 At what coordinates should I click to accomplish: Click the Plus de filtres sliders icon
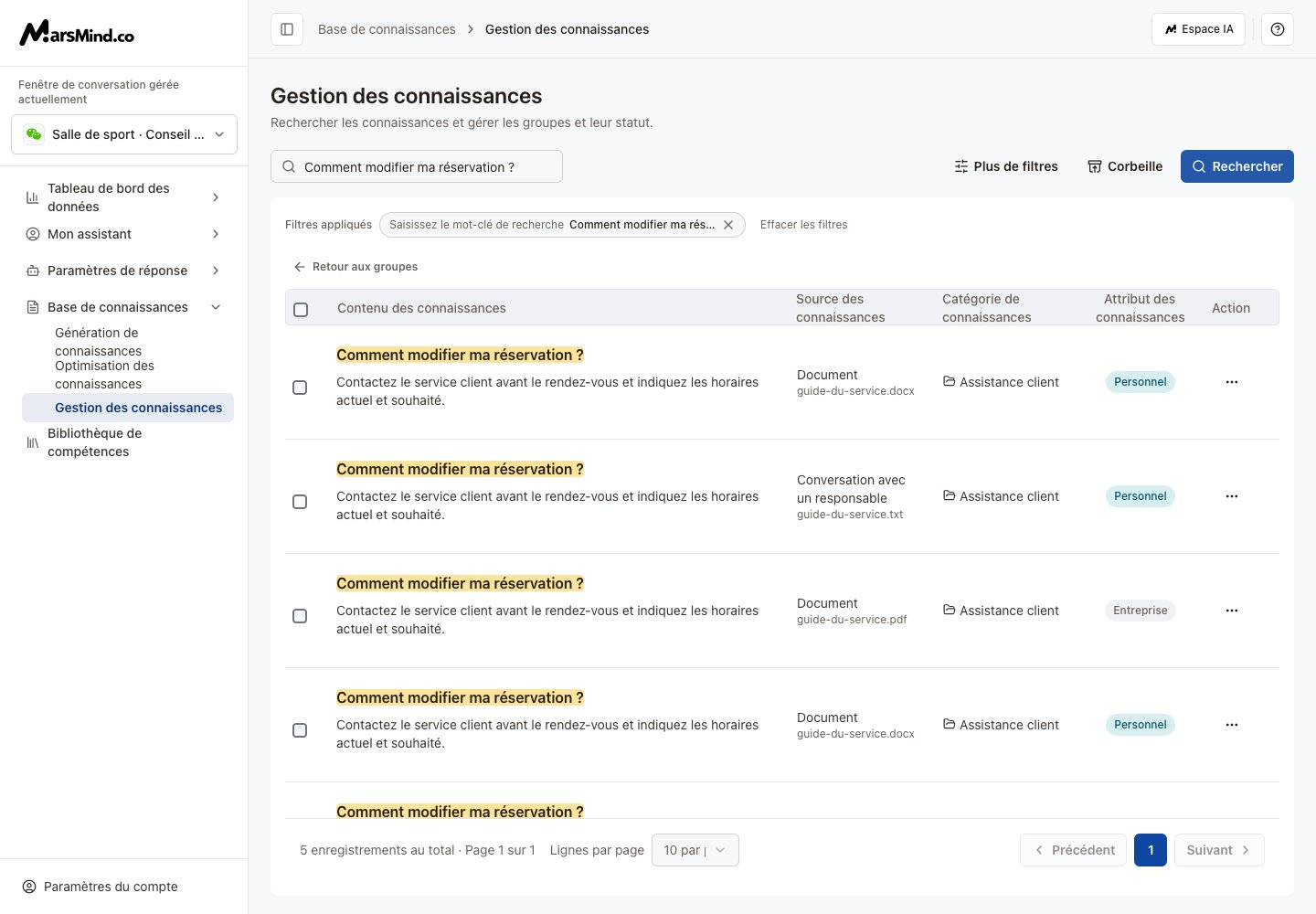[x=961, y=166]
